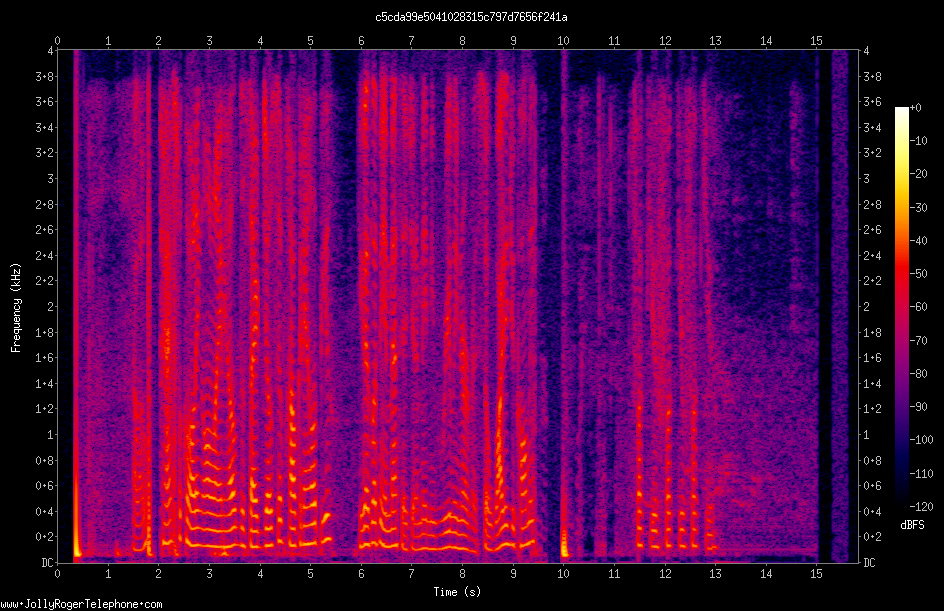The width and height of the screenshot is (944, 611).
Task: Click the '-60' color scale label
Action: click(918, 307)
